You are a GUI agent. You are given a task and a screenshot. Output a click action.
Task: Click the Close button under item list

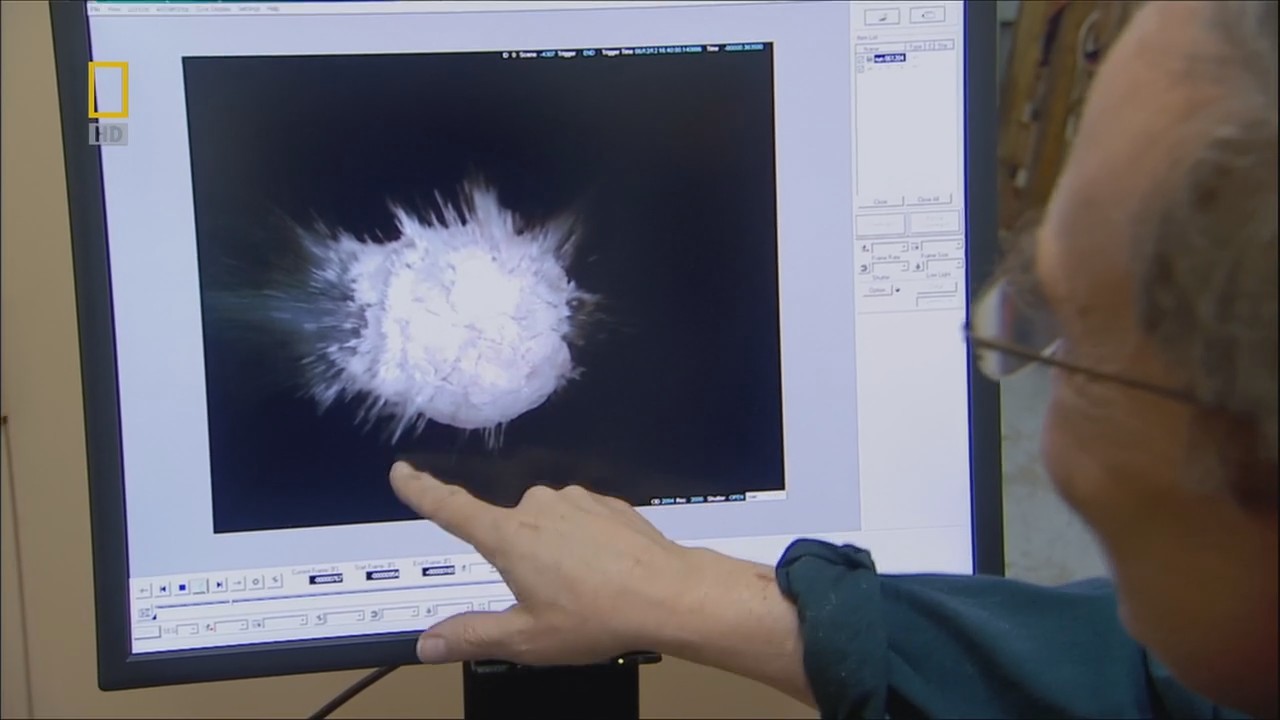[x=880, y=201]
